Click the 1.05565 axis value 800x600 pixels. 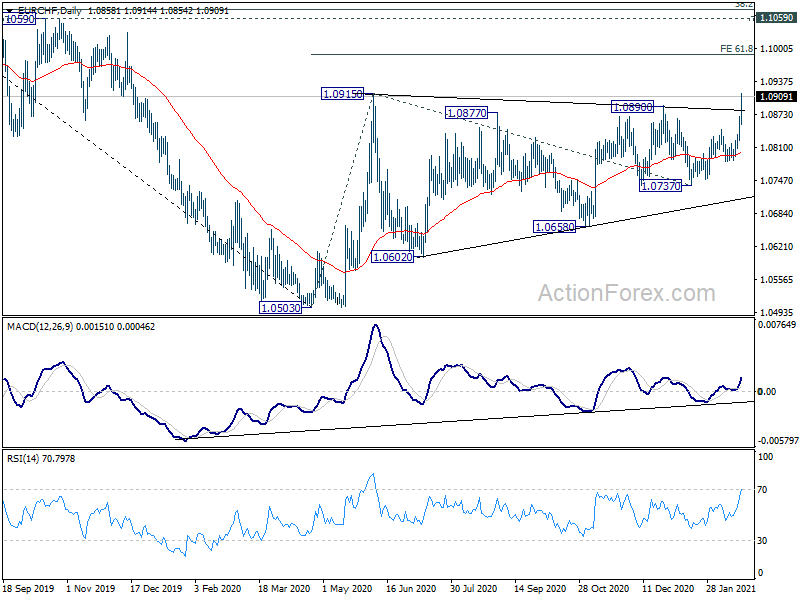tap(777, 280)
